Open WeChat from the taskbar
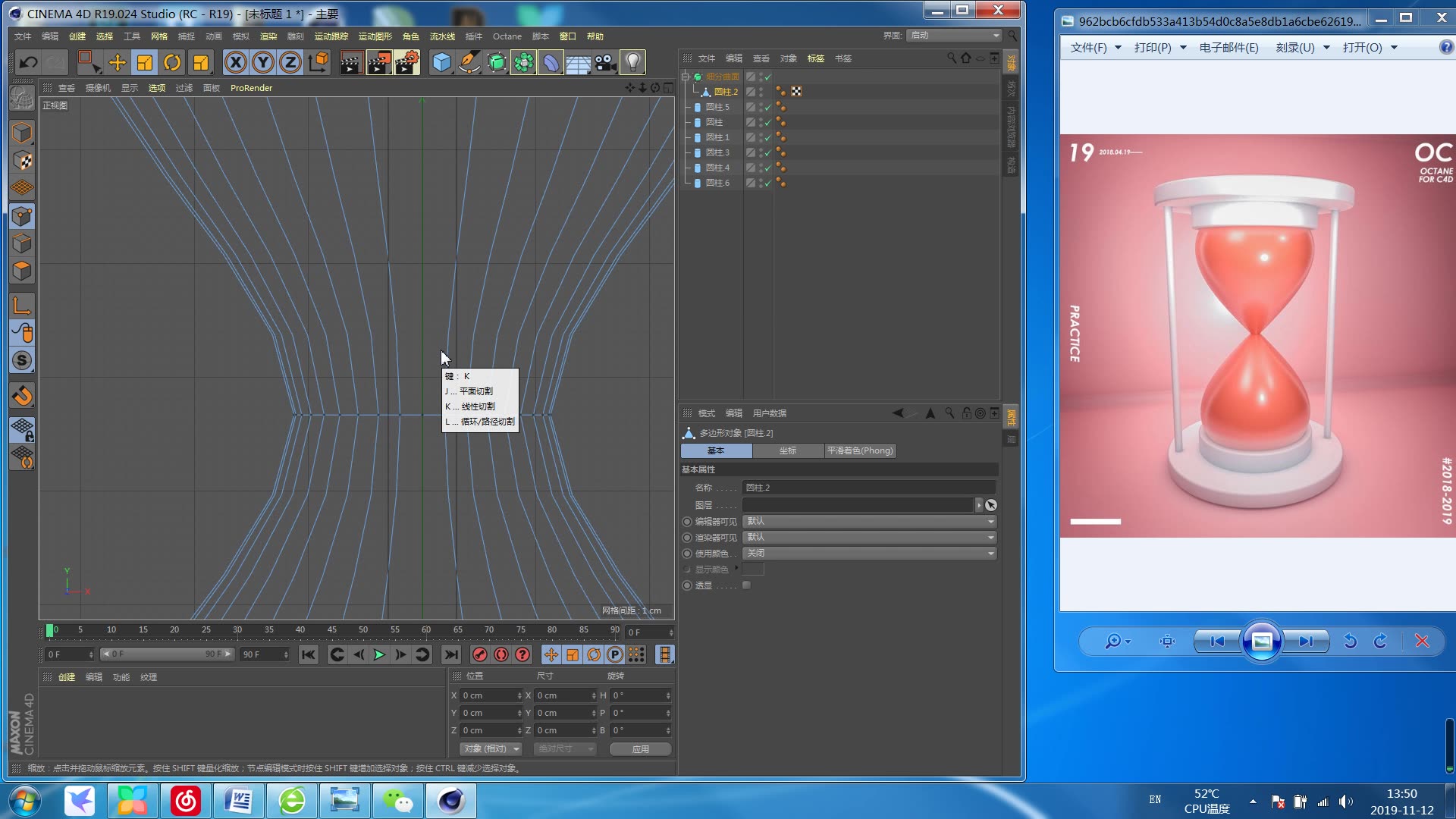1456x819 pixels. tap(397, 800)
